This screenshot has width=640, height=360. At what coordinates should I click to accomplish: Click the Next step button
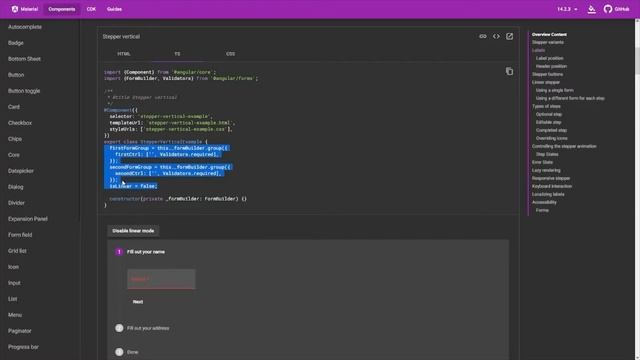(x=138, y=302)
